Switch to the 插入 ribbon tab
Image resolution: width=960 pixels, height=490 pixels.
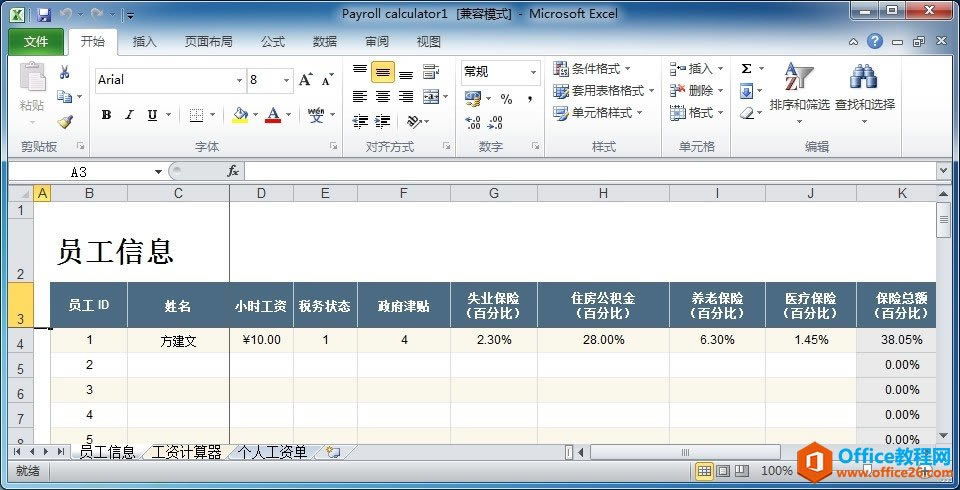pos(144,42)
